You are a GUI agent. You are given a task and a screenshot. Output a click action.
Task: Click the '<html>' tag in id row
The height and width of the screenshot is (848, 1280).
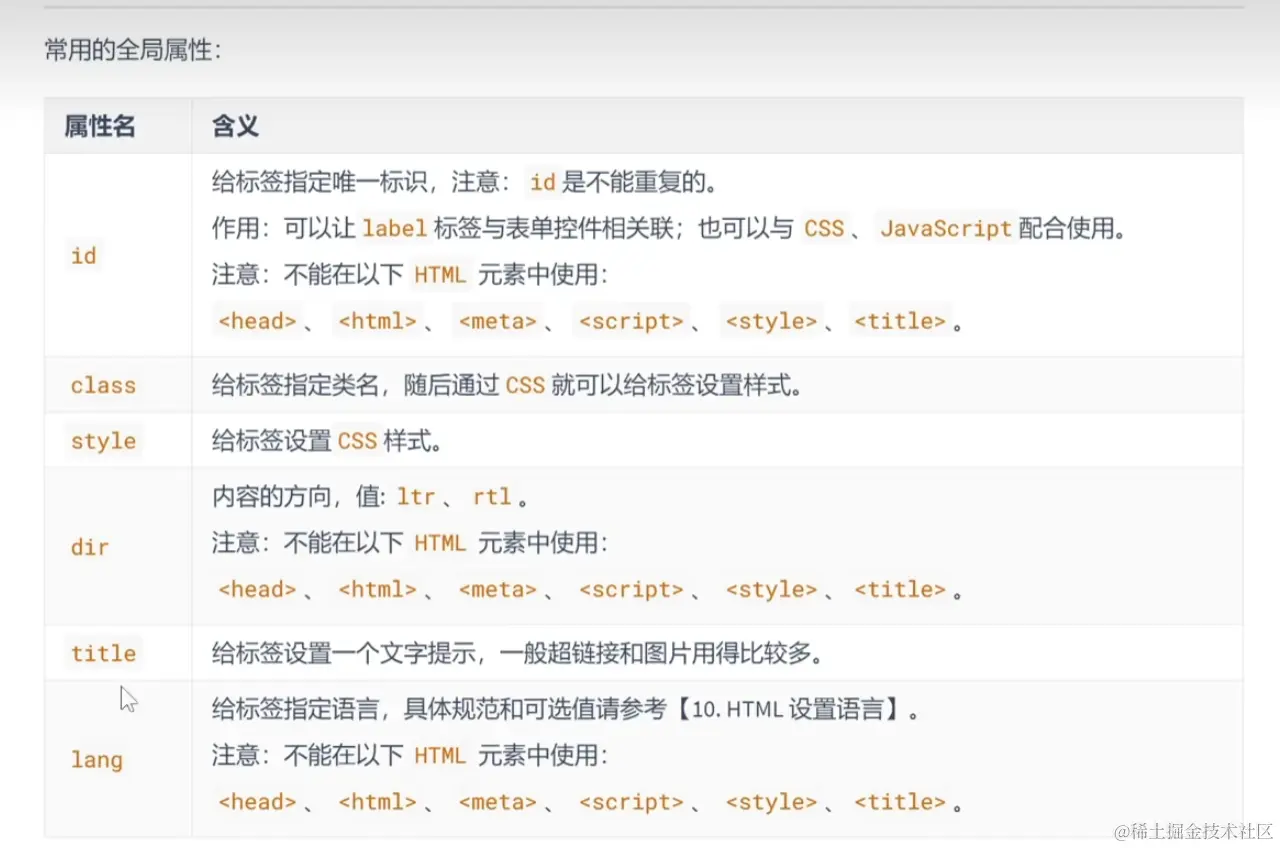pyautogui.click(x=377, y=321)
